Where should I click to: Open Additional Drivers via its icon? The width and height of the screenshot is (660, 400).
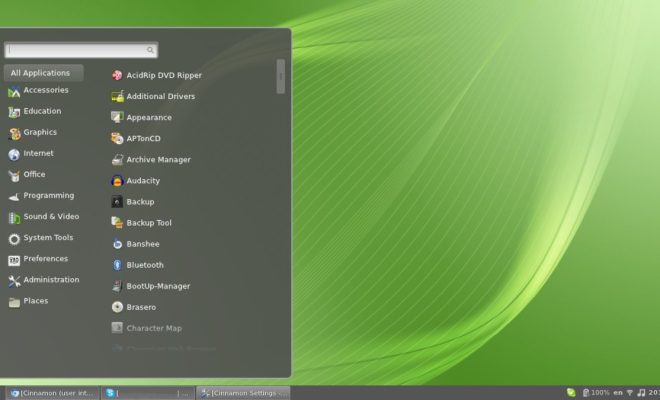click(x=117, y=96)
